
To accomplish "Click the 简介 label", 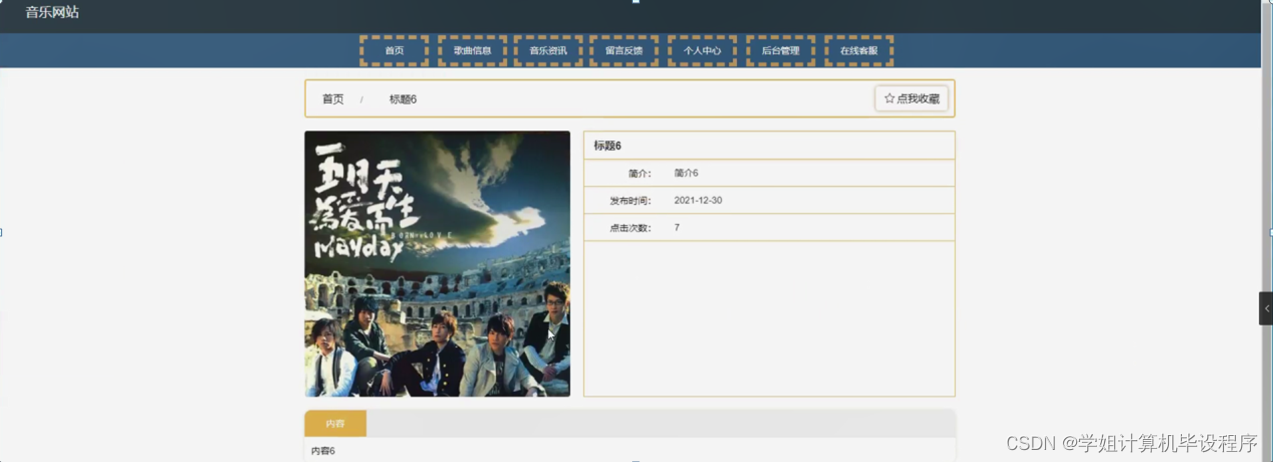I will point(639,174).
